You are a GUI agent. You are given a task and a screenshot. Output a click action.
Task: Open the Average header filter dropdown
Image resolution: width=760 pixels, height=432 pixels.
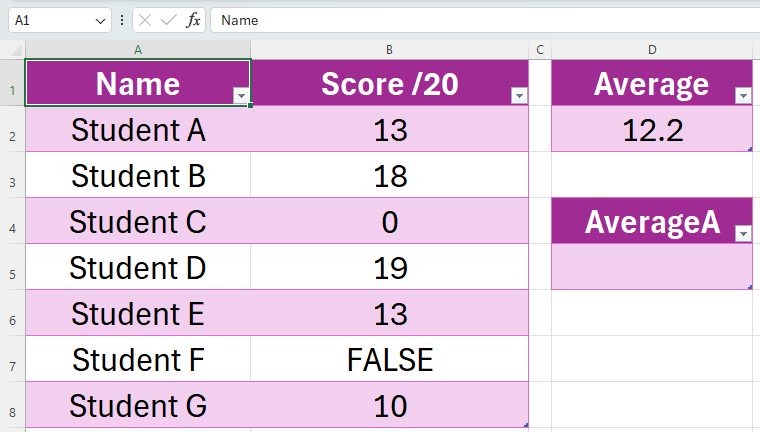click(x=742, y=95)
